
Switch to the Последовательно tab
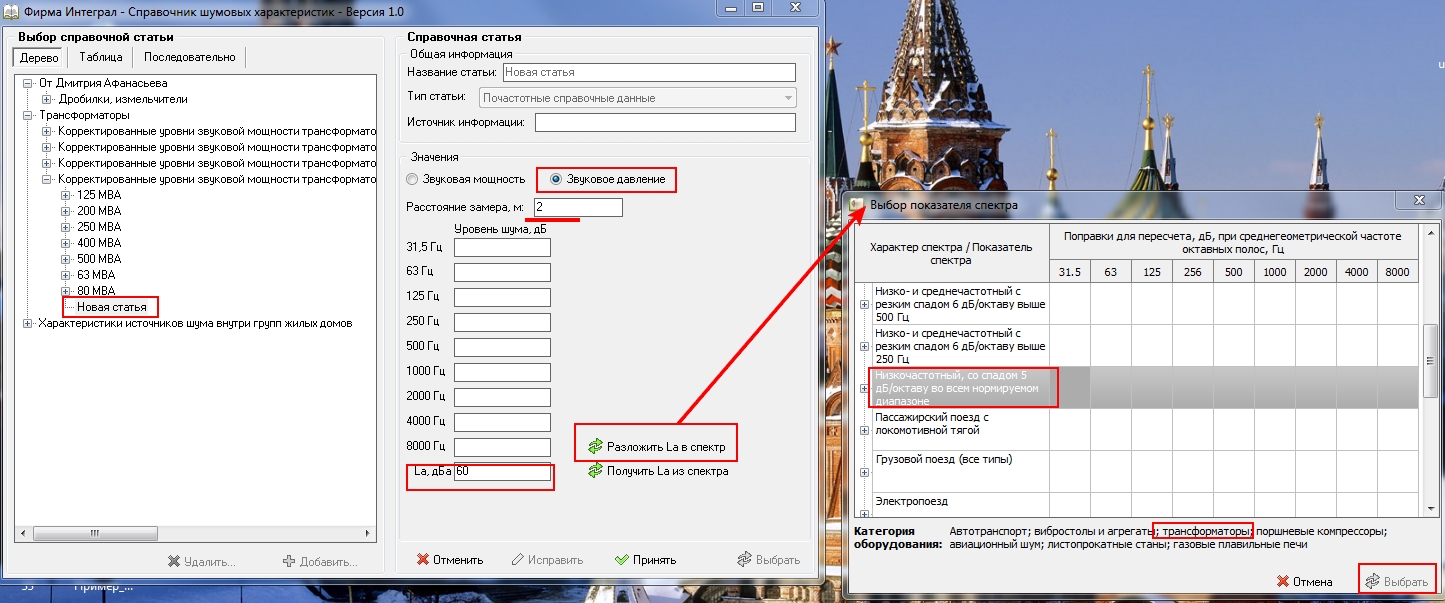189,57
